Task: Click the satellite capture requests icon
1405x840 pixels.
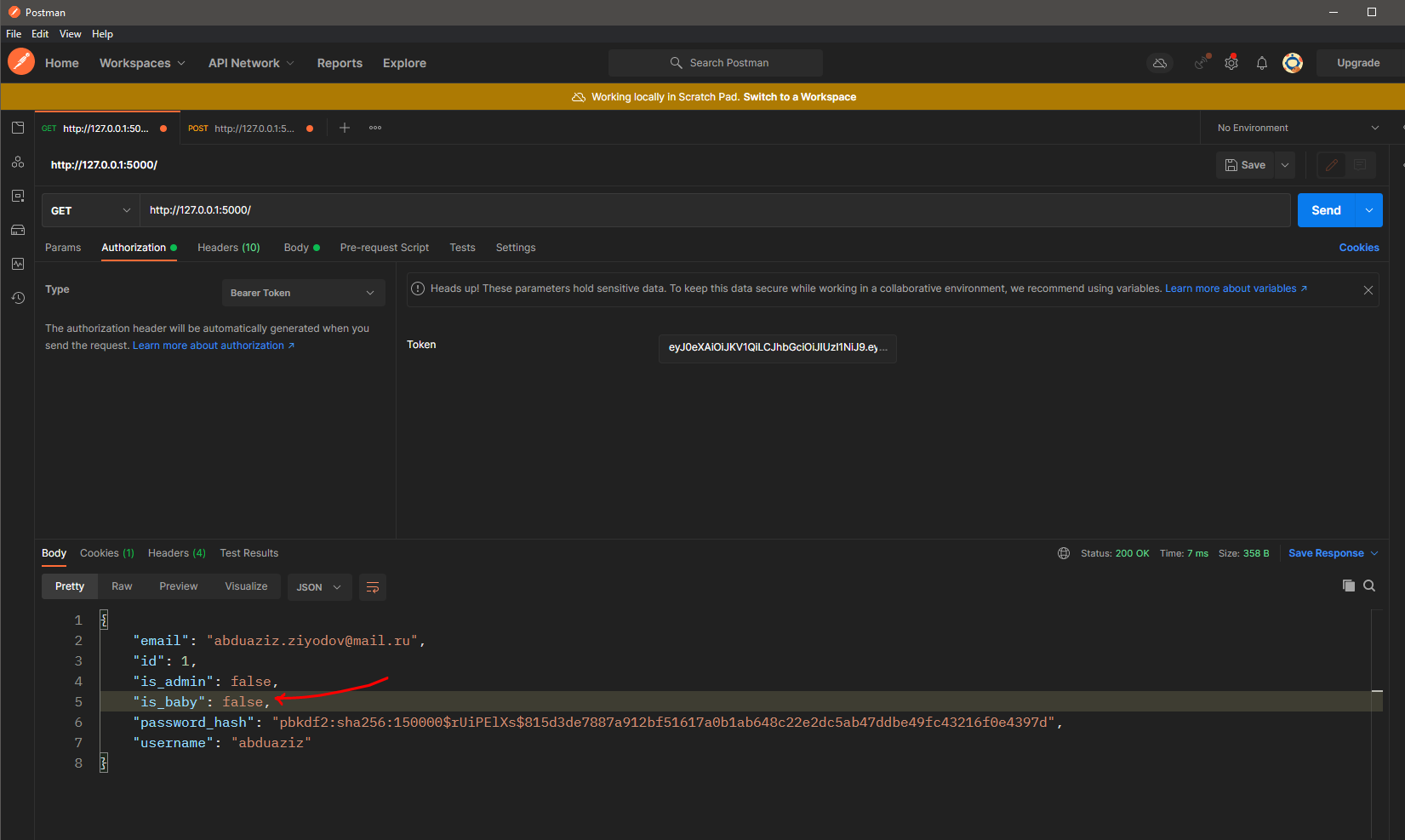Action: [1201, 63]
